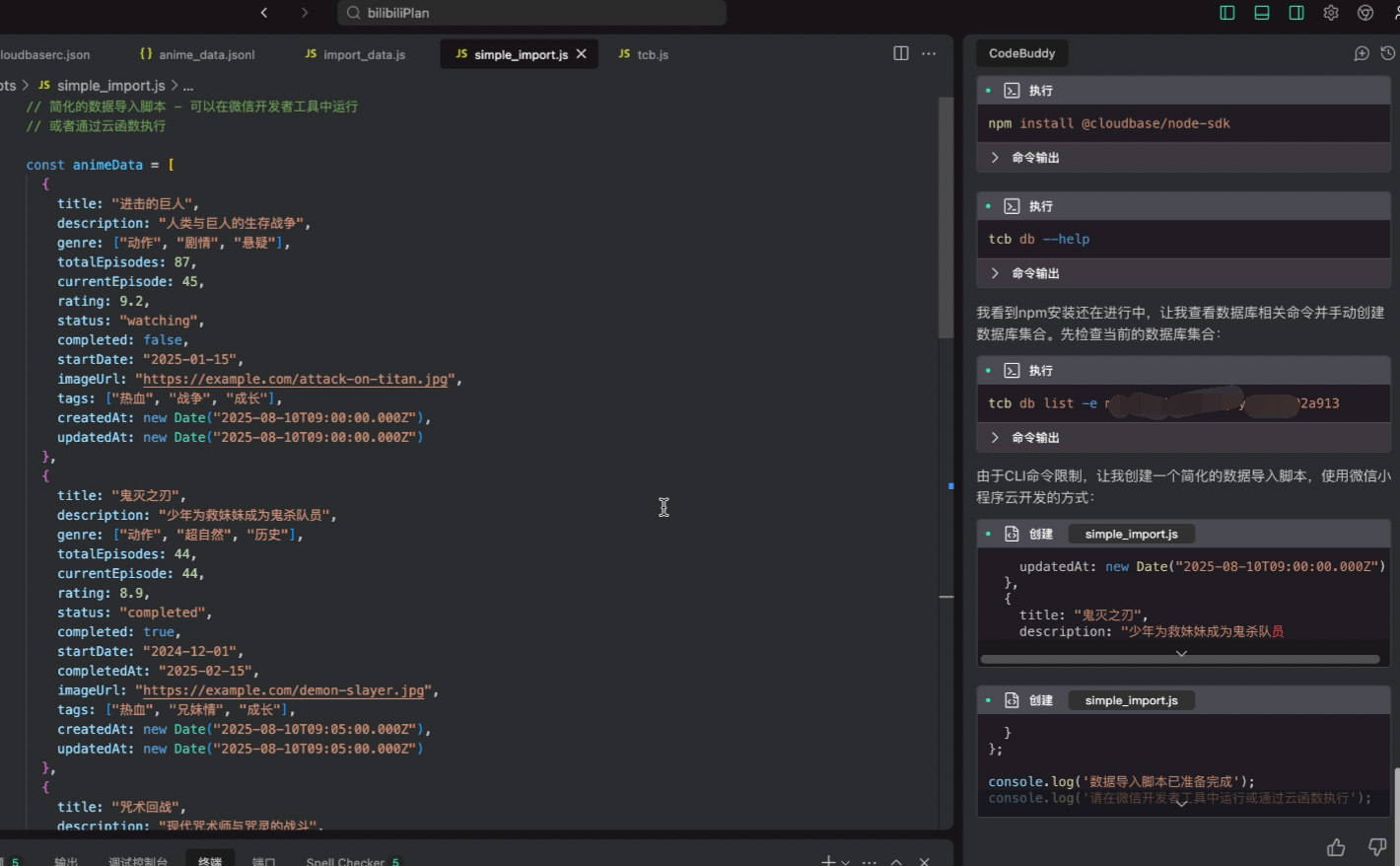The image size is (1400, 866).
Task: Click the CodeBuddy chat scrollbar thumb
Action: pyautogui.click(x=1396, y=819)
